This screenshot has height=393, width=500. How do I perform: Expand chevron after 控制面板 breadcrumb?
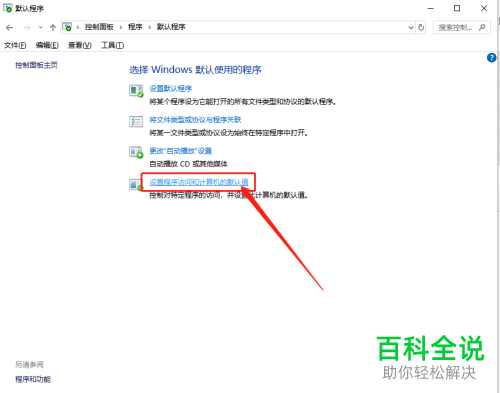tap(121, 27)
